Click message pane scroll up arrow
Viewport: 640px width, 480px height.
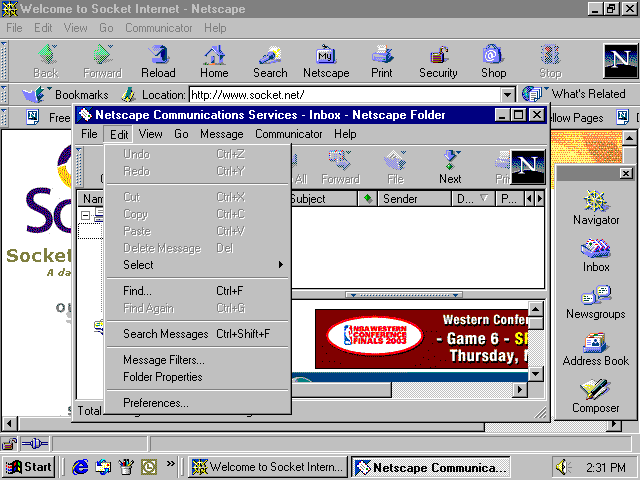tap(536, 309)
